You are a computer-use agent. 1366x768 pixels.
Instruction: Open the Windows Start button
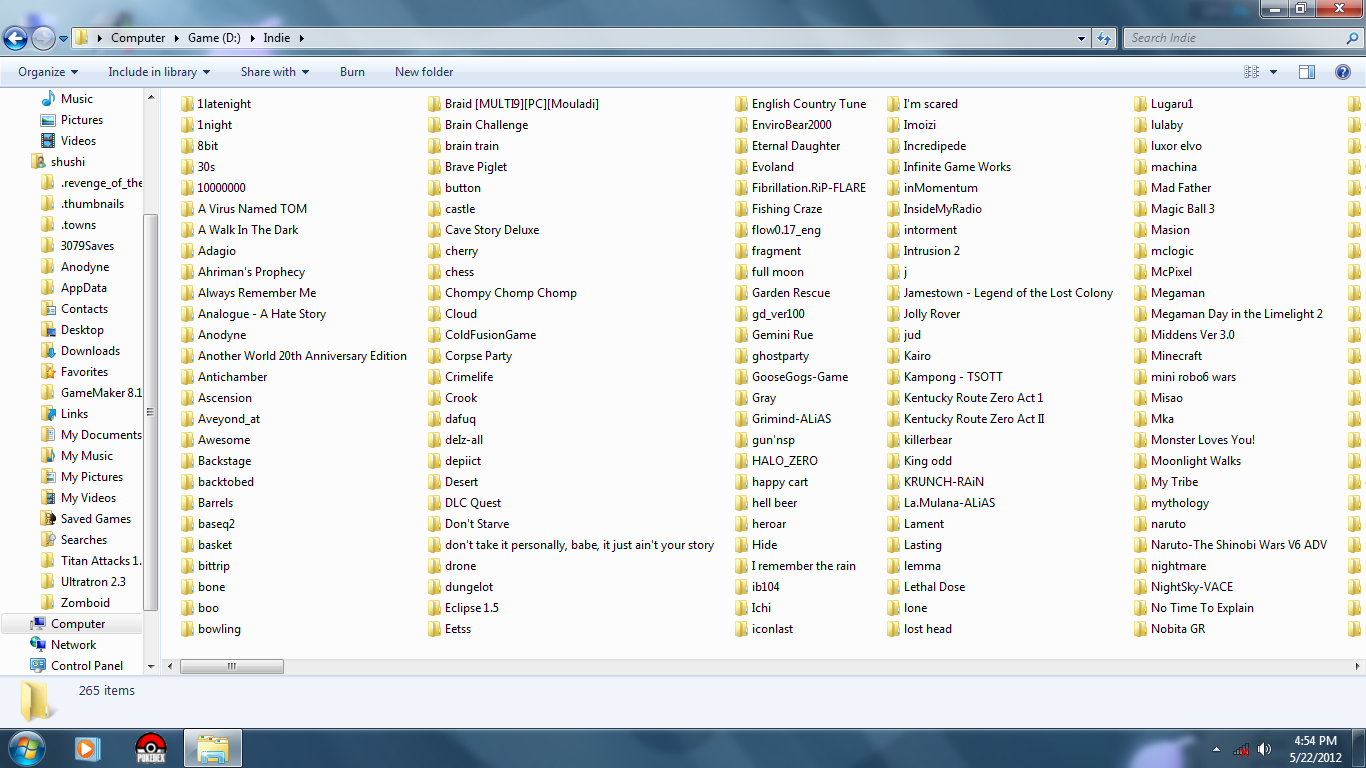[25, 748]
